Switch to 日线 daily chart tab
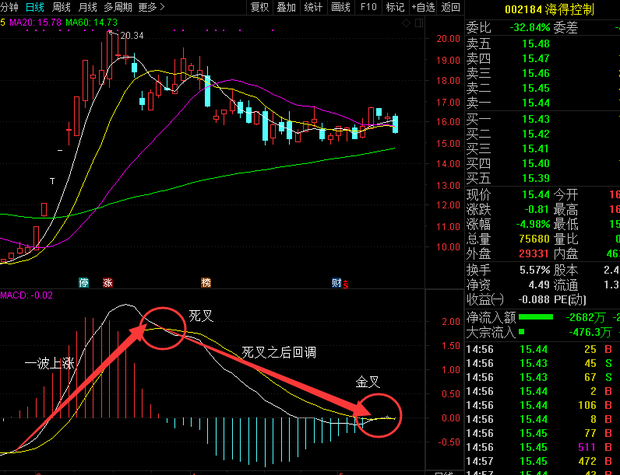Image resolution: width=620 pixels, height=475 pixels. (x=36, y=7)
